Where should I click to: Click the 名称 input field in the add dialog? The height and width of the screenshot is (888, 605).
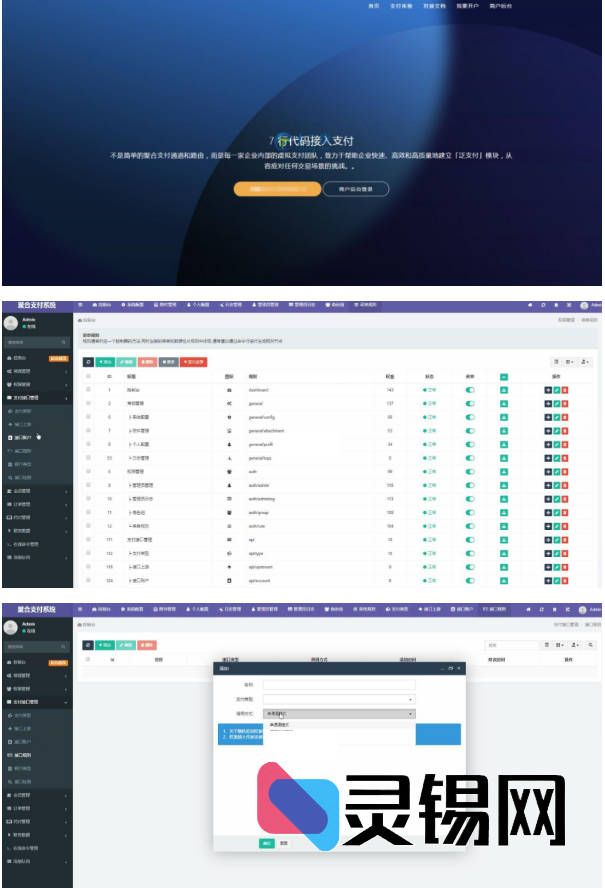339,685
